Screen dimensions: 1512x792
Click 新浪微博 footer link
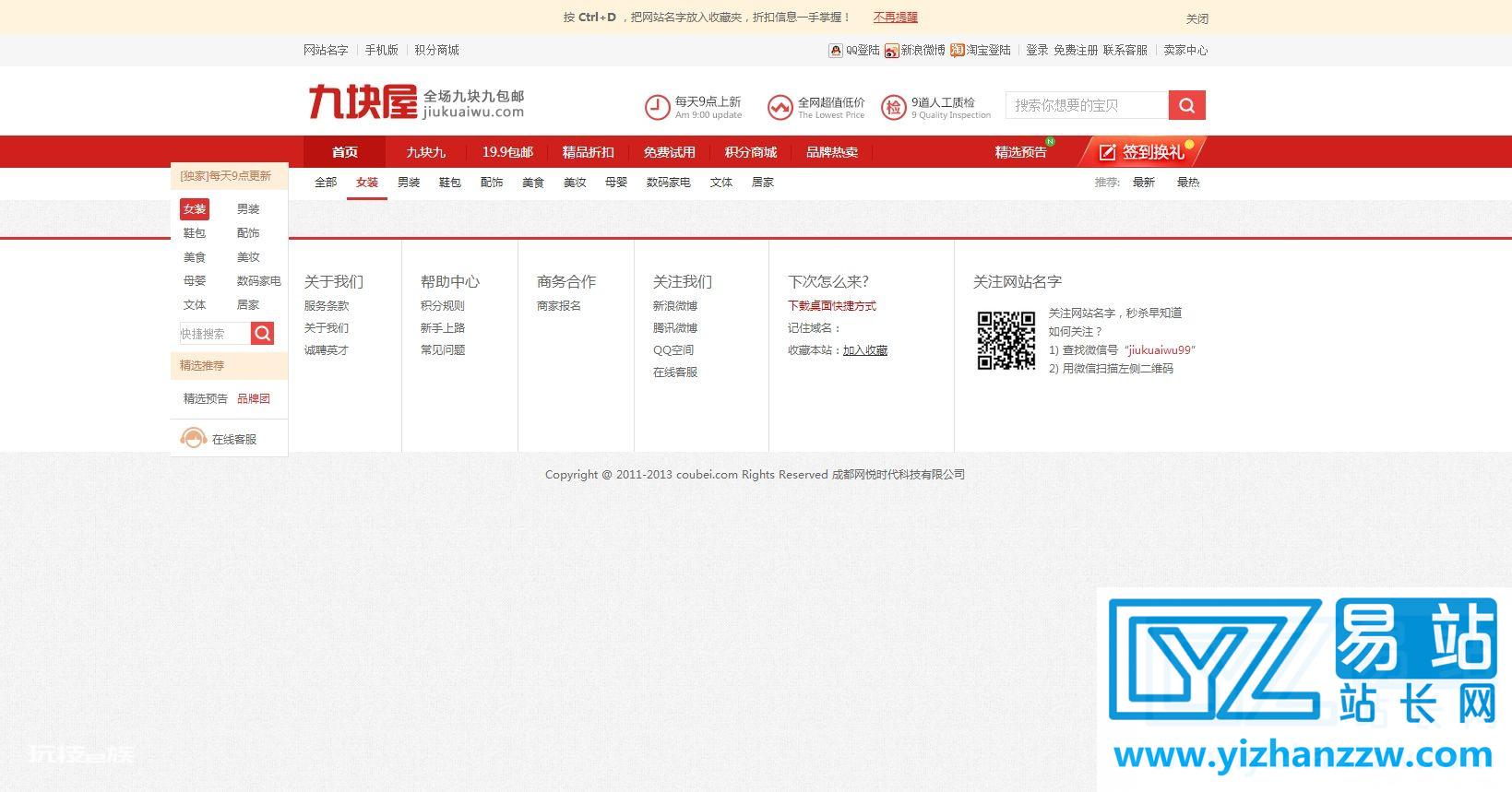[675, 306]
